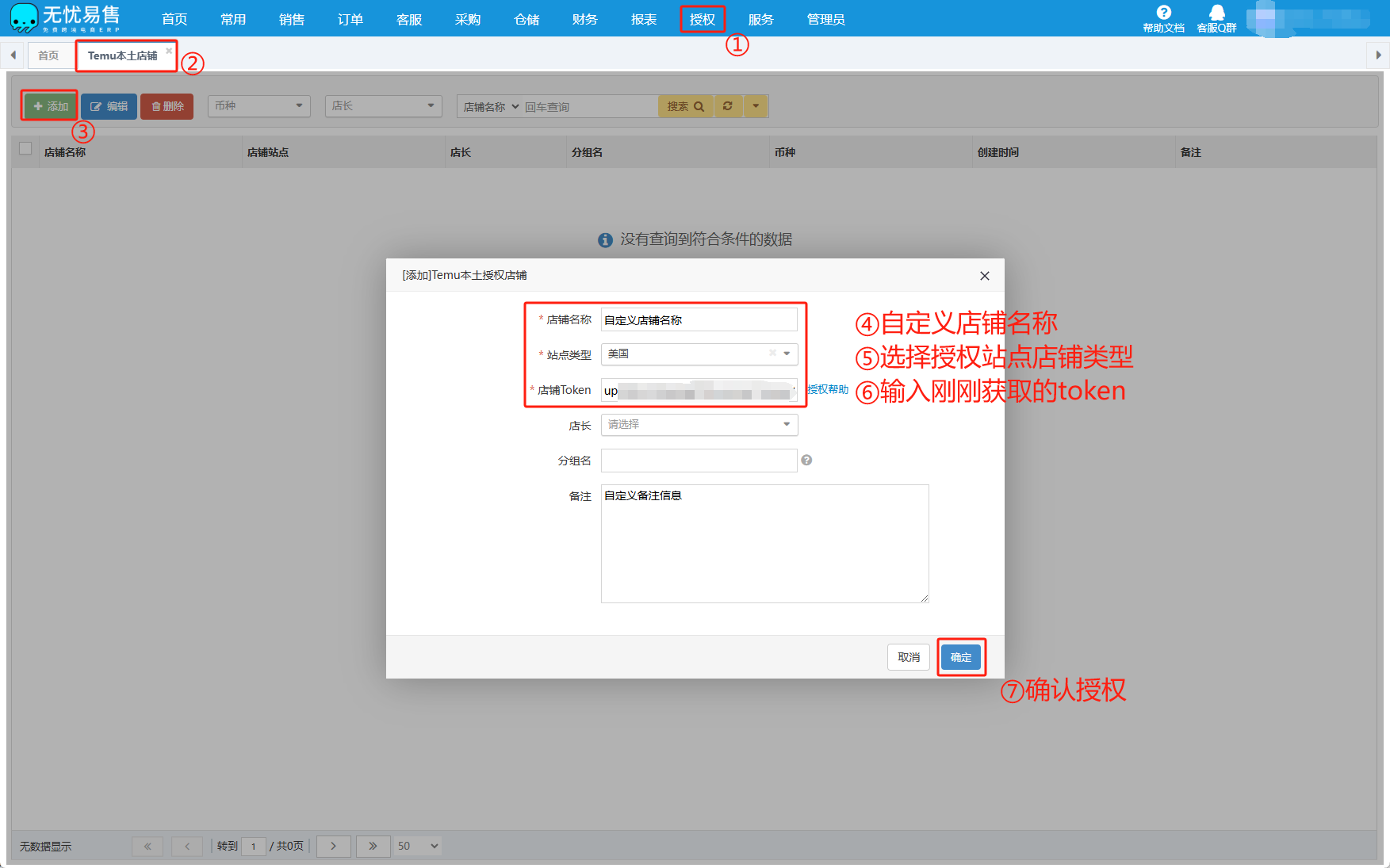The height and width of the screenshot is (868, 1390).
Task: Click the tab strip right arrow
Action: click(1378, 55)
